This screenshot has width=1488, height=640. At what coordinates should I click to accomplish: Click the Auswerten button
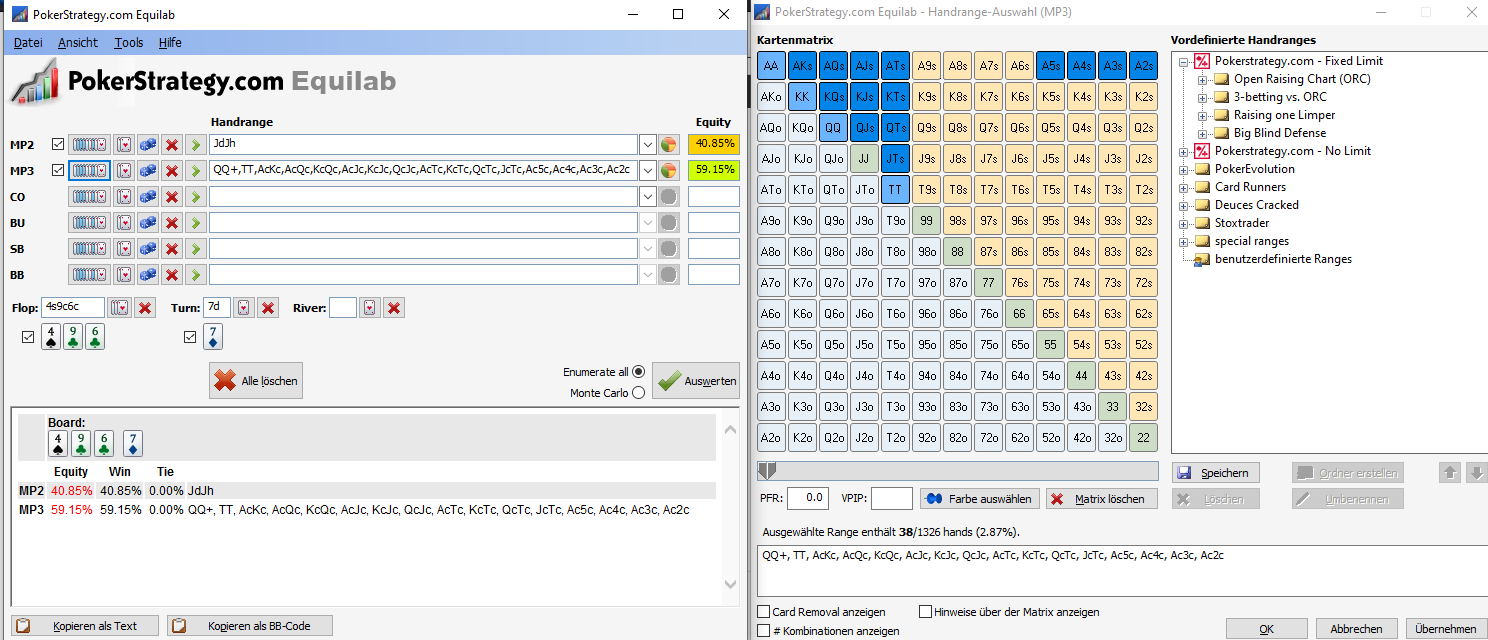696,381
